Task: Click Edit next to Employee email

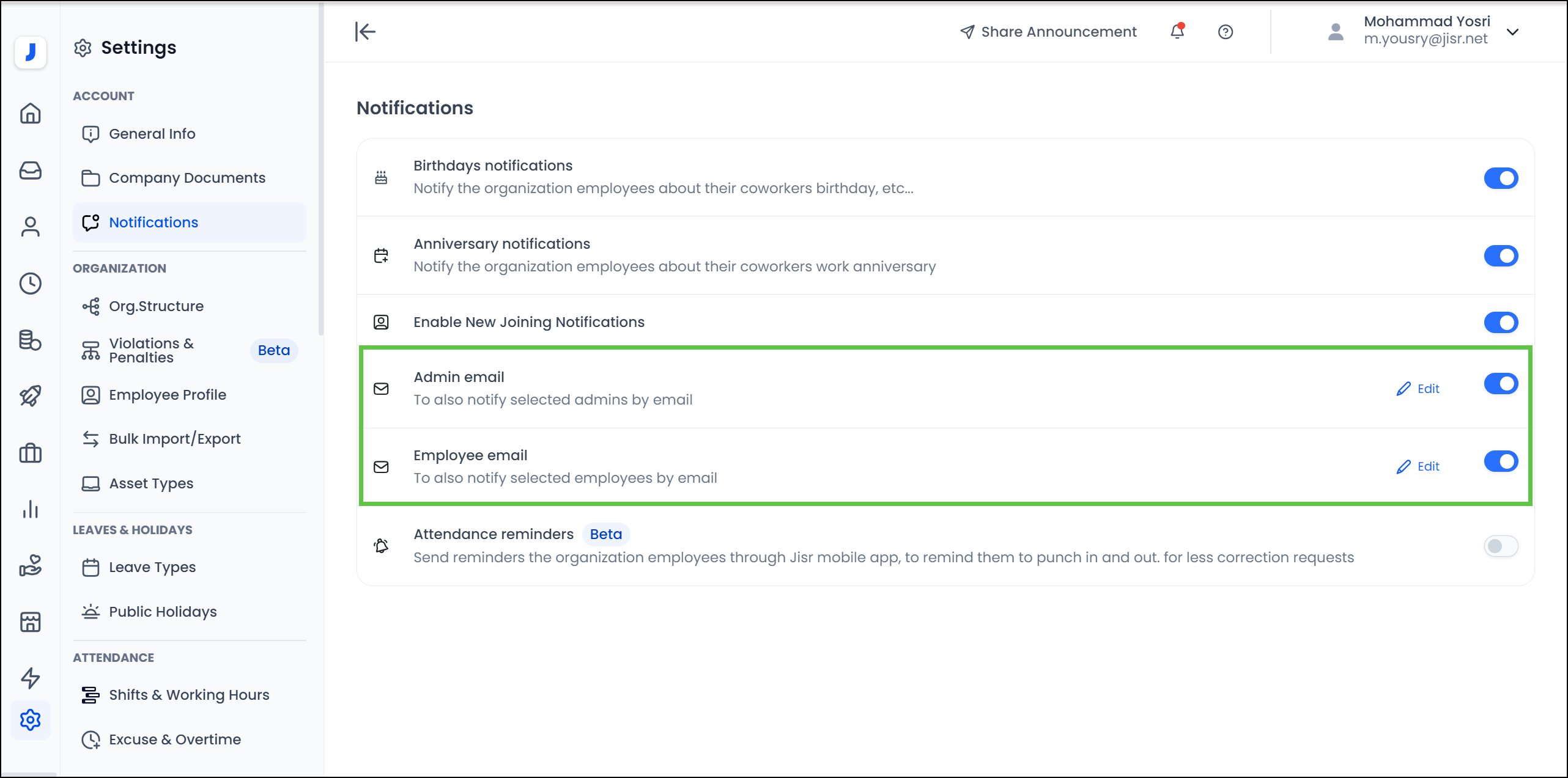Action: (x=1418, y=466)
